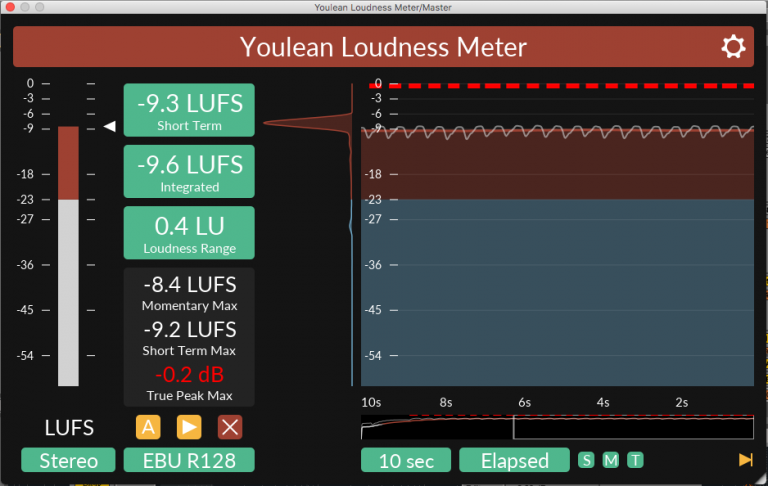
Task: Select the 0.4 LU Loudness Range readout
Action: point(189,233)
